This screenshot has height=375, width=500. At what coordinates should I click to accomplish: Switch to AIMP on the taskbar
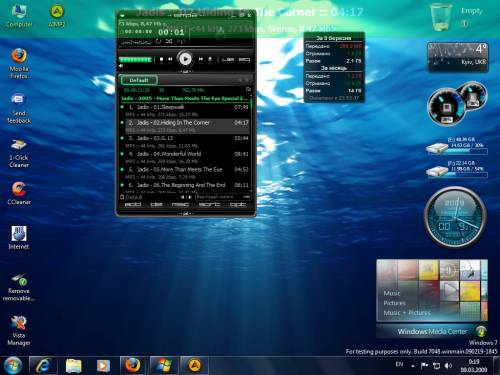195,366
